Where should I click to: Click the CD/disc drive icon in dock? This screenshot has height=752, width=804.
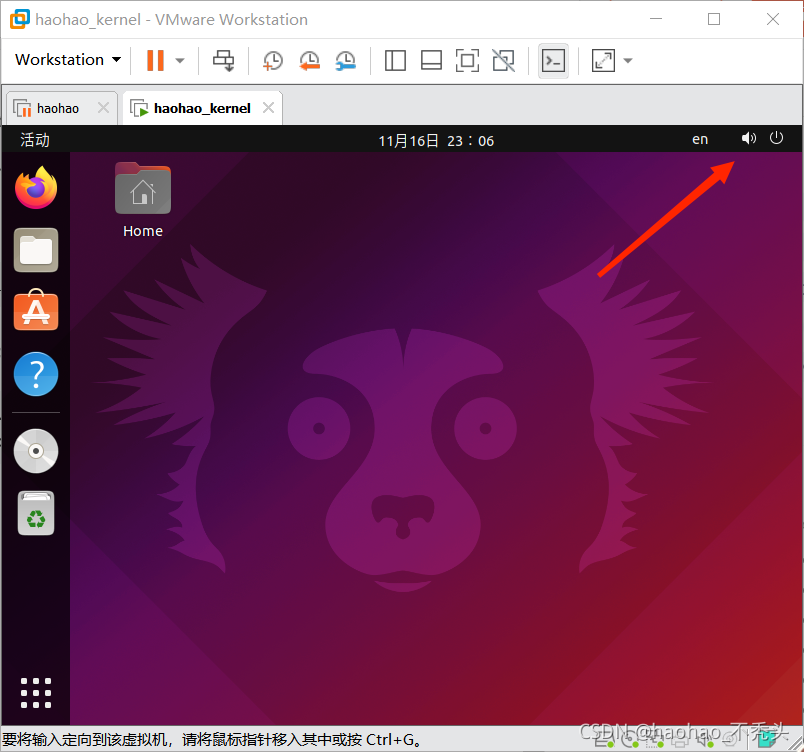point(36,451)
